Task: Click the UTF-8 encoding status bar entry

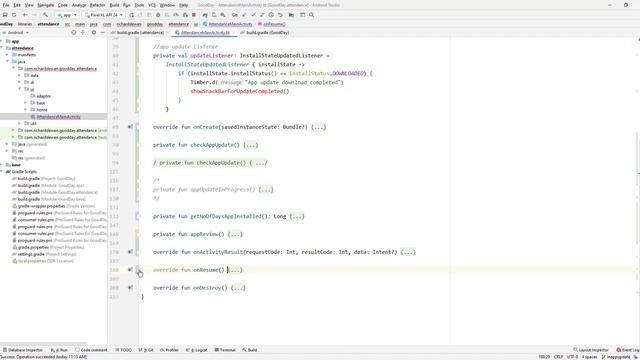Action: pyautogui.click(x=572, y=357)
